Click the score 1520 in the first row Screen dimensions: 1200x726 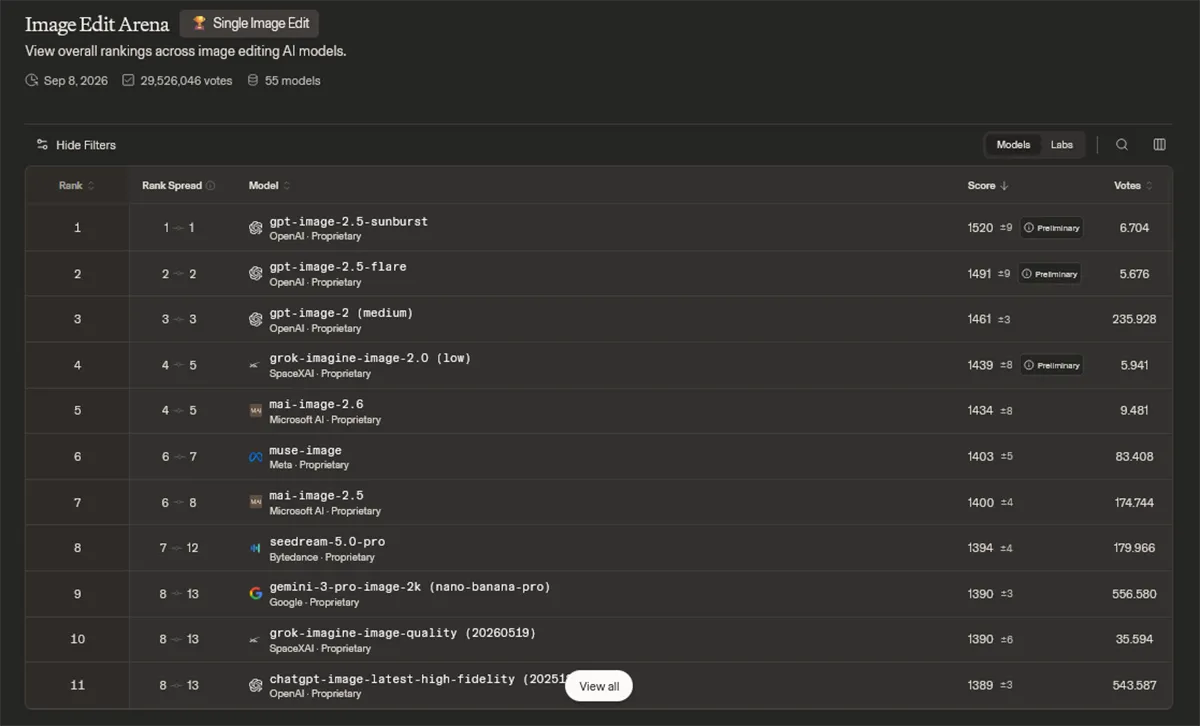point(980,228)
